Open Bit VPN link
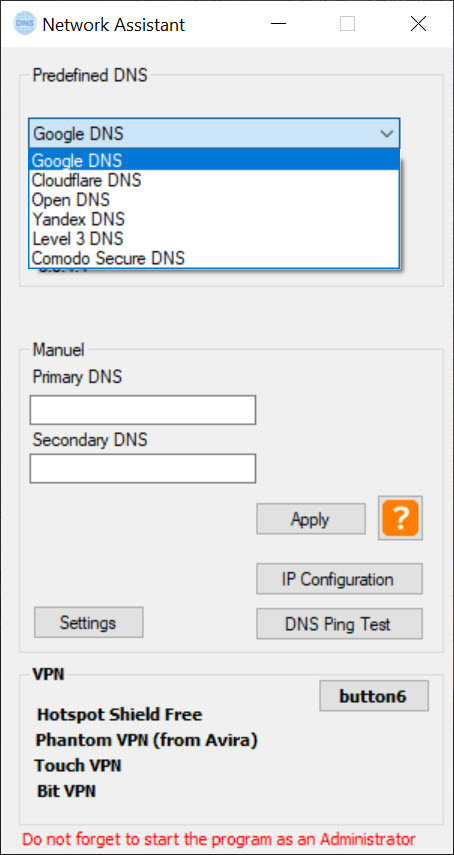The width and height of the screenshot is (454, 855). click(66, 791)
